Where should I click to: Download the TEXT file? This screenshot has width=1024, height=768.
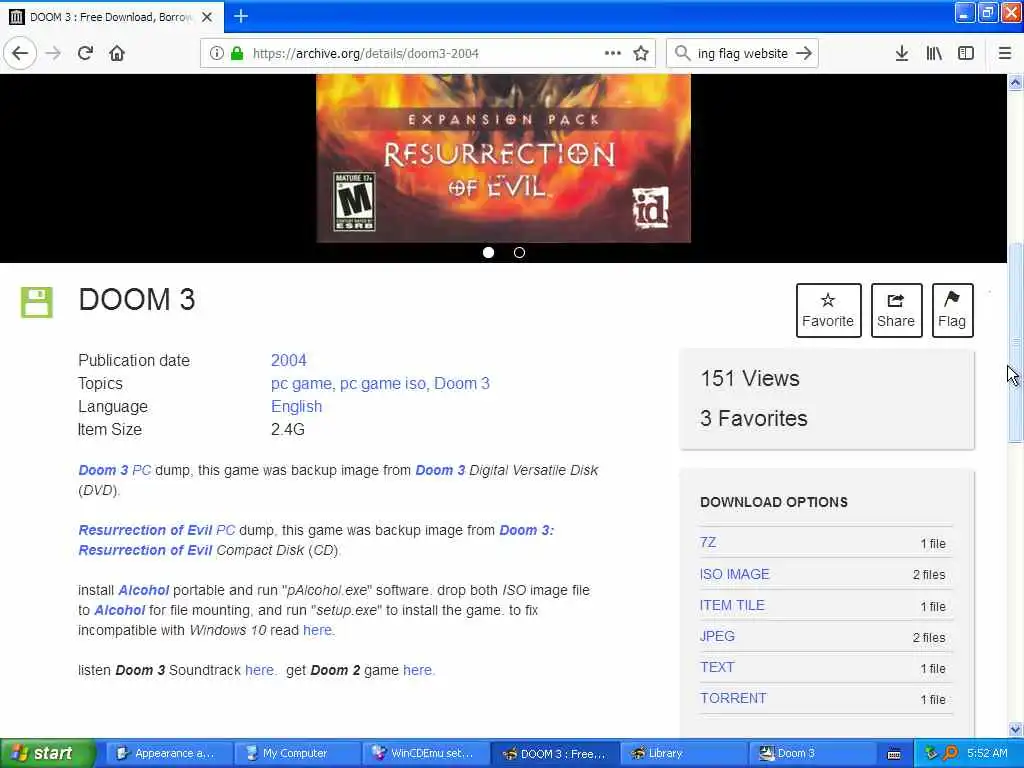click(717, 667)
